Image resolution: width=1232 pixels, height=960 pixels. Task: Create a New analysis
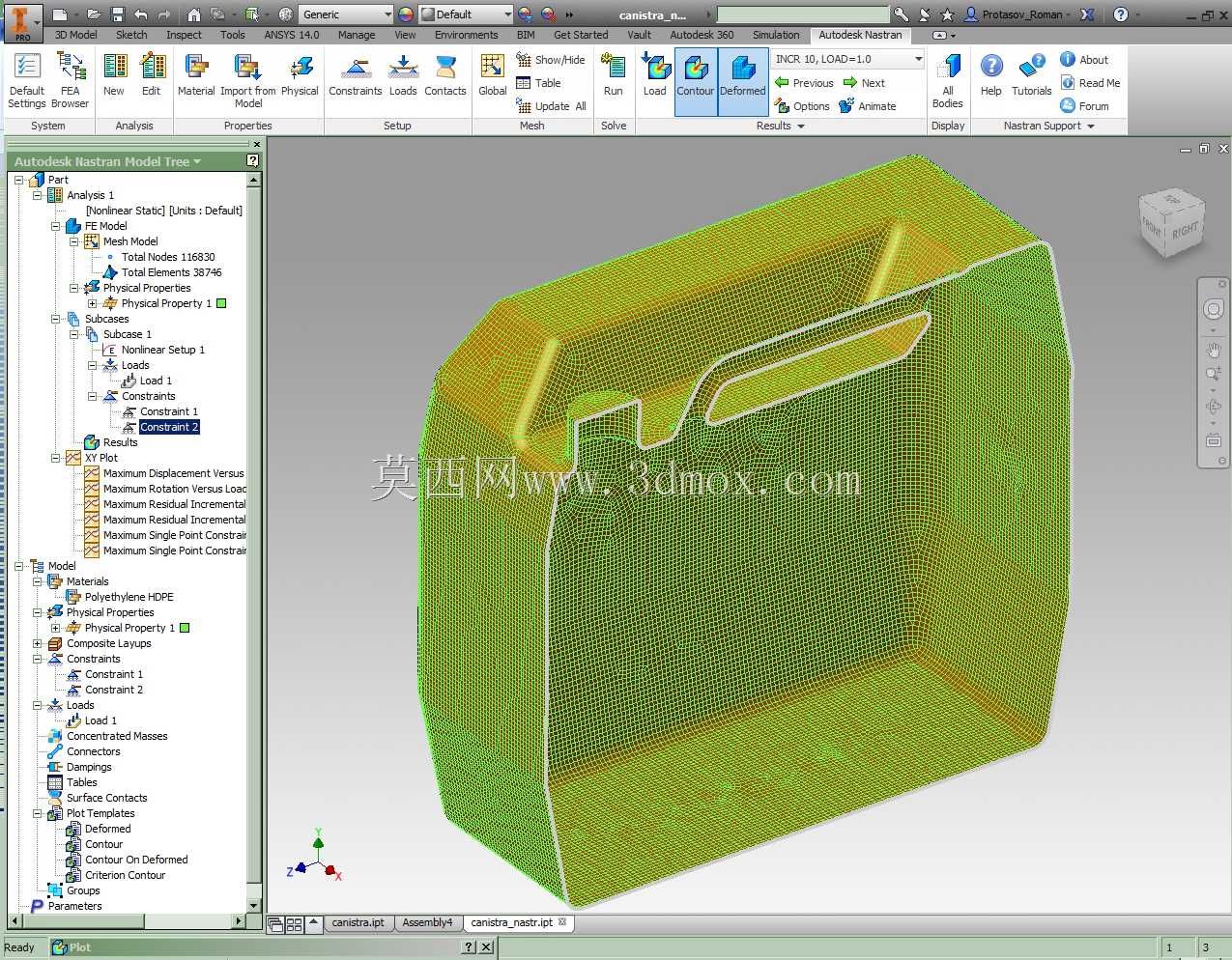click(x=114, y=74)
